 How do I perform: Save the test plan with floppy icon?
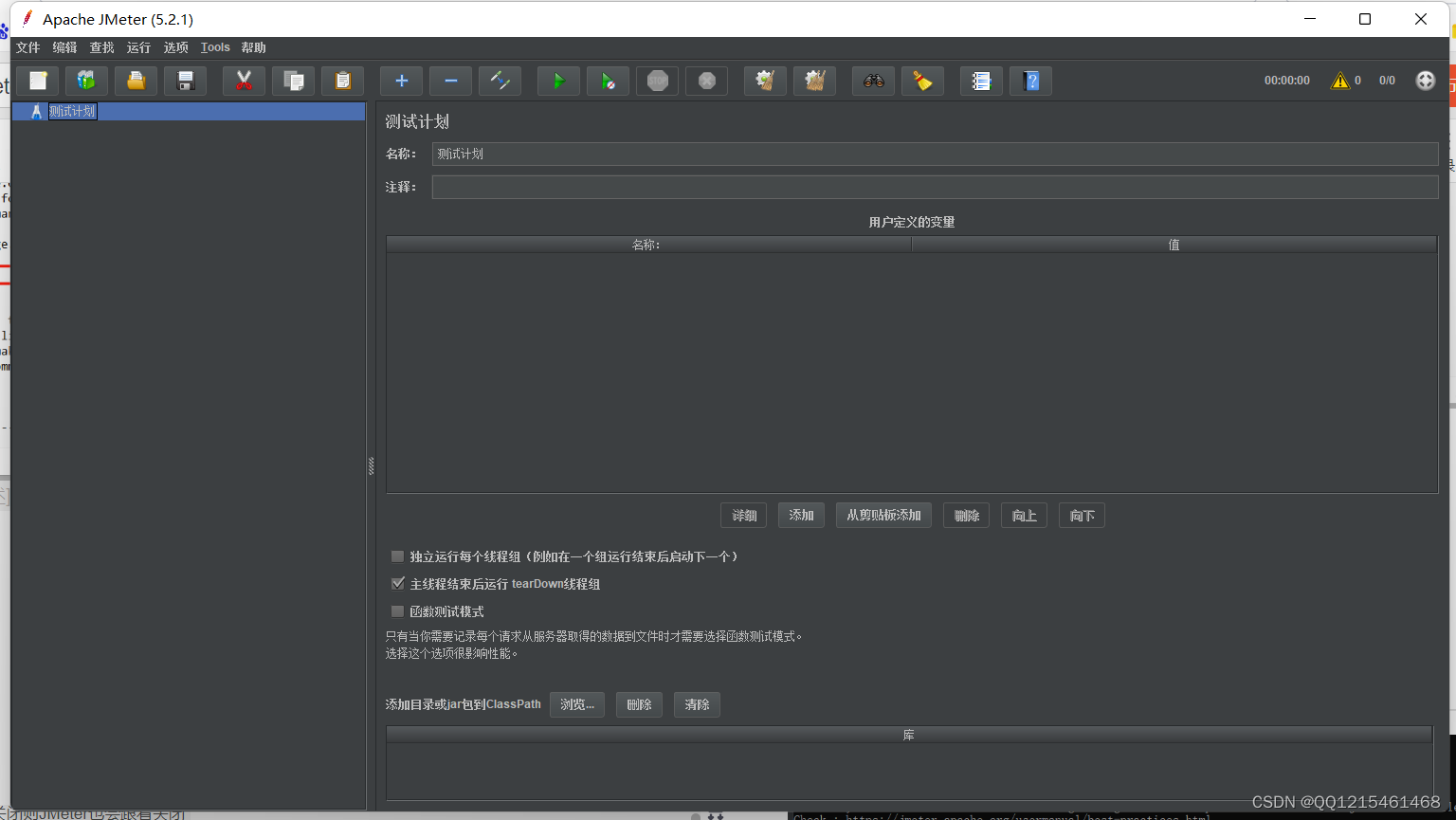point(185,81)
